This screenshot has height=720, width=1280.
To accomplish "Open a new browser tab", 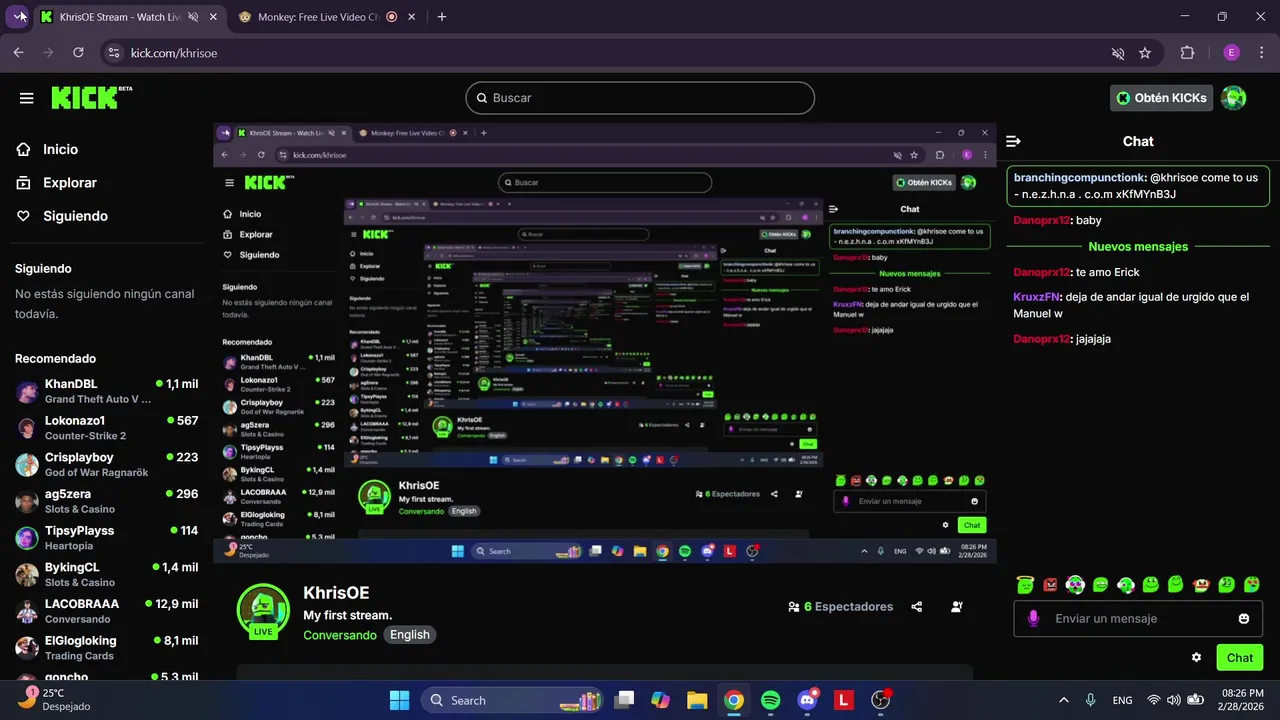I will (x=442, y=17).
